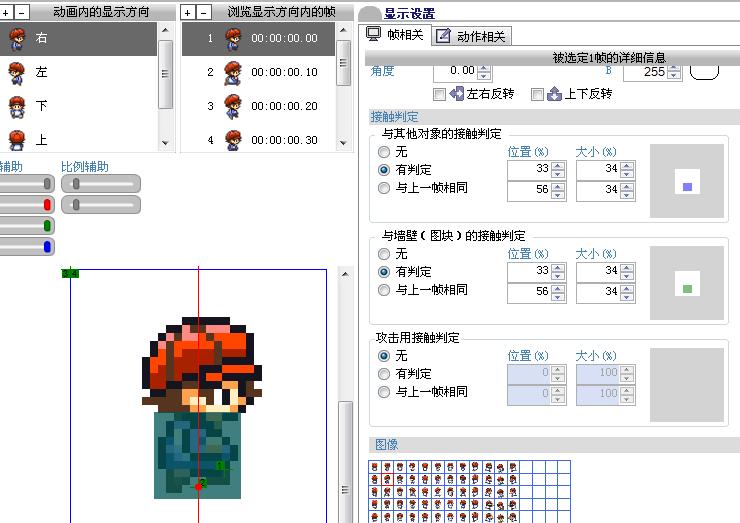
Task: Click the vertical flip arrow icon
Action: [x=555, y=94]
